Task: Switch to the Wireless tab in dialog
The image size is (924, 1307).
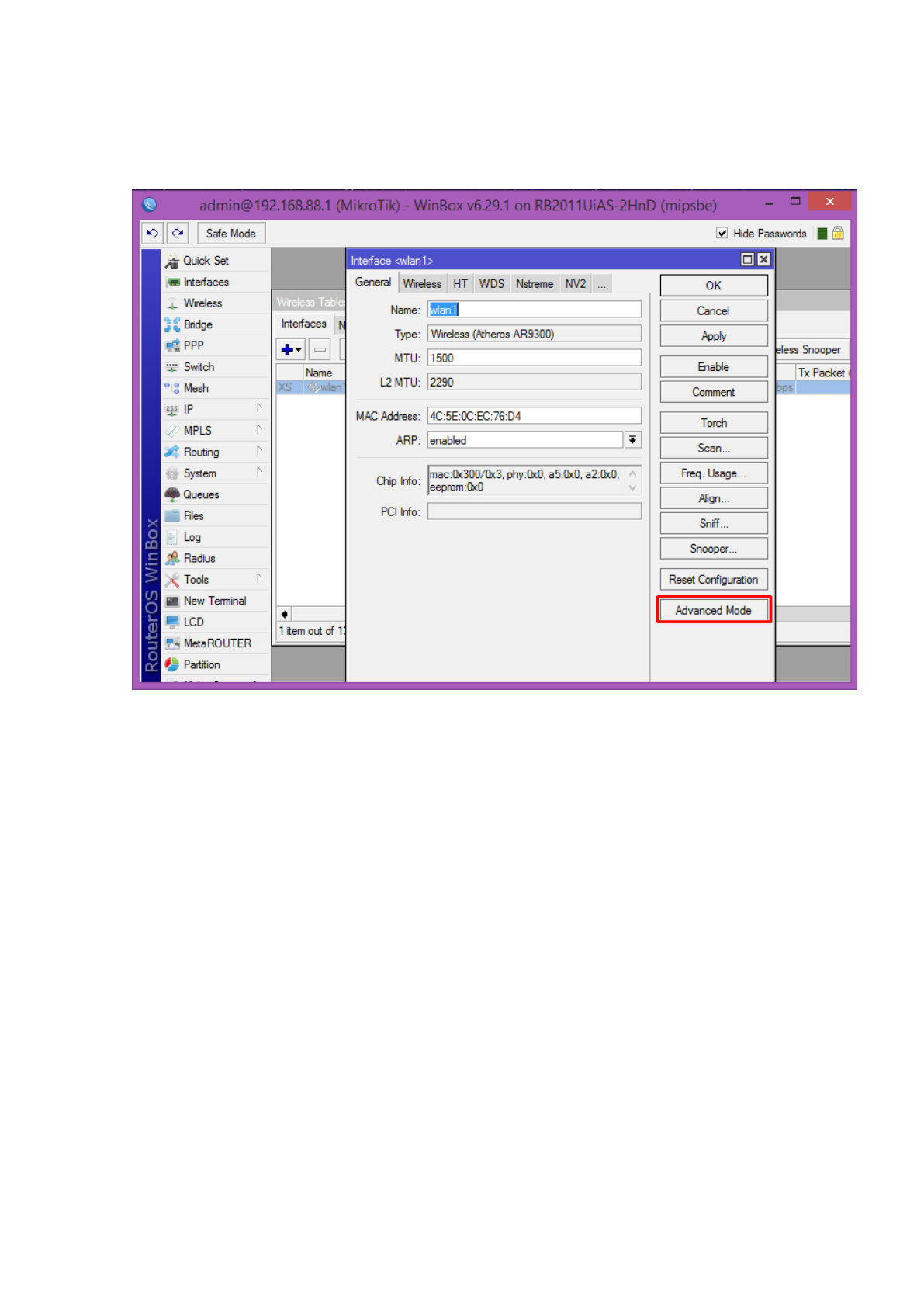Action: 422,284
